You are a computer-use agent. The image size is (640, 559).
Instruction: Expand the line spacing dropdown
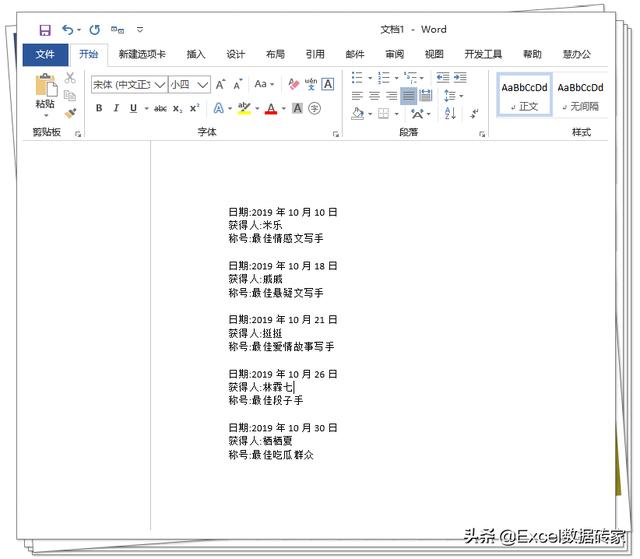click(x=459, y=97)
